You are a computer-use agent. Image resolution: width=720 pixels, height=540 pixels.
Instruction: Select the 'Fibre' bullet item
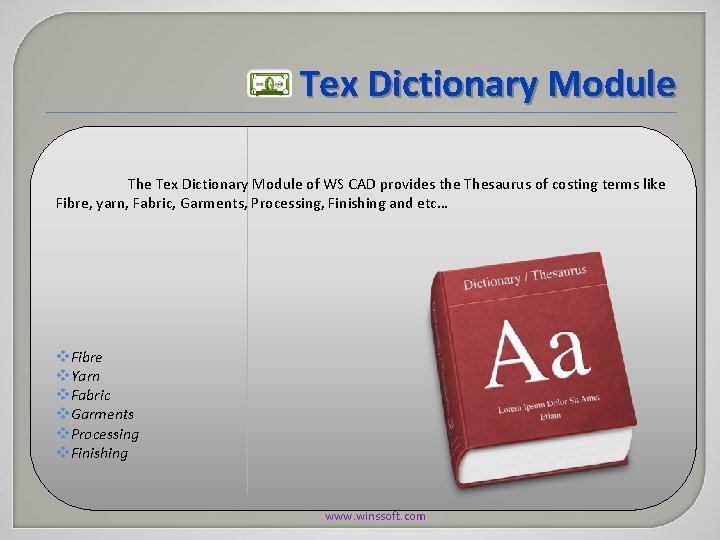tap(79, 357)
